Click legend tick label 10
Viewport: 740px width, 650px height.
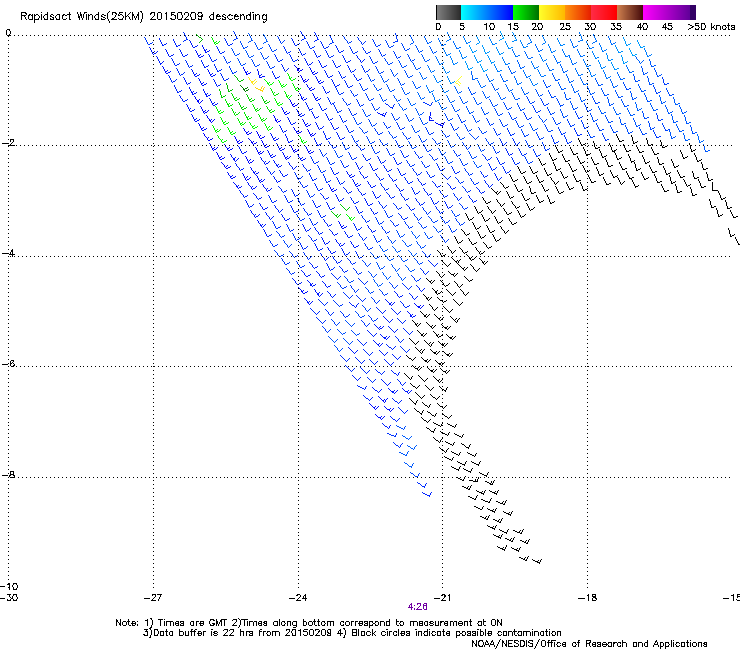[489, 27]
